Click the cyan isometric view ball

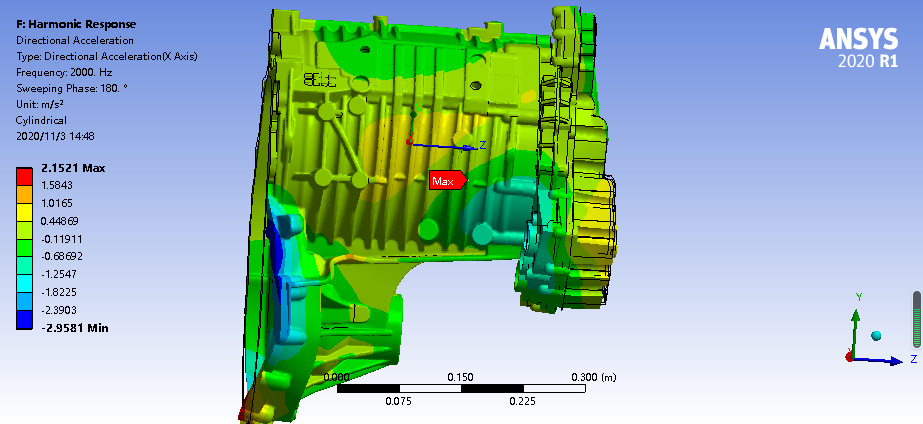pos(876,335)
